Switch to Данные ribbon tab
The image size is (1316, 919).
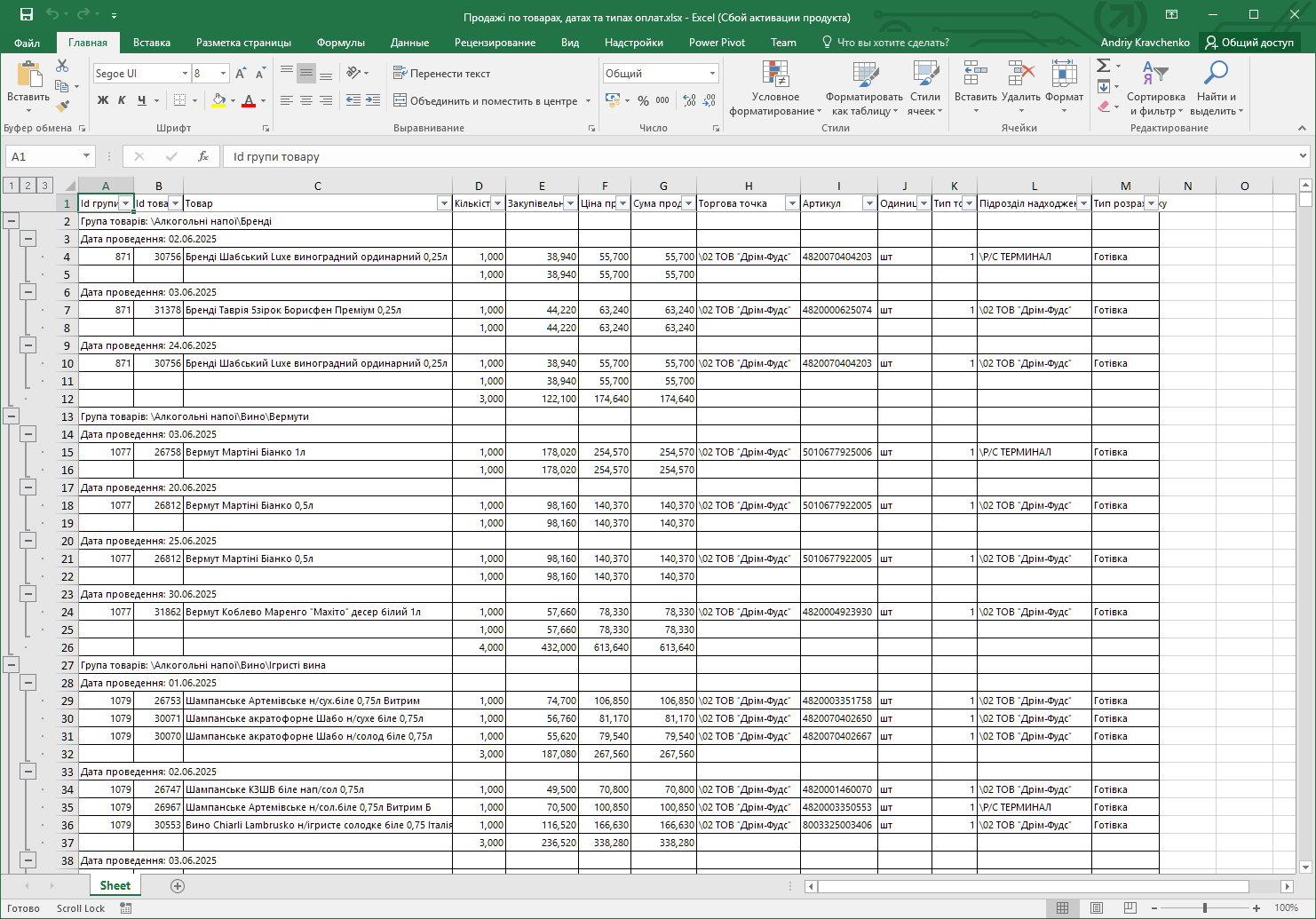pyautogui.click(x=409, y=43)
